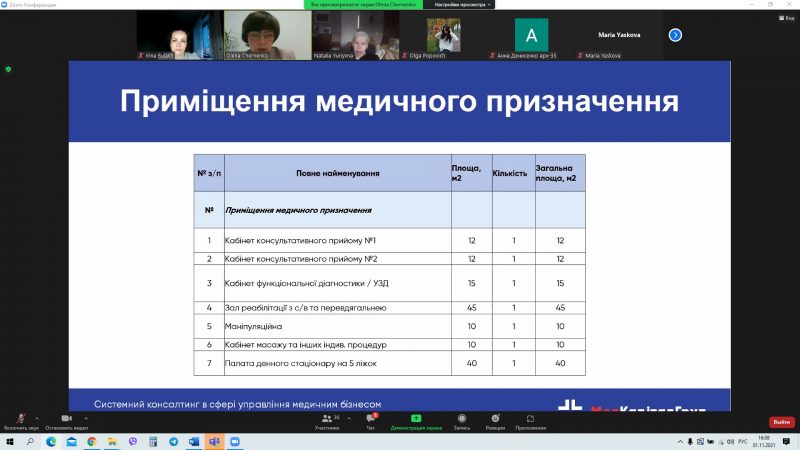The height and width of the screenshot is (450, 800).
Task: Click the slide title 'Приміщення медичного призначення'
Action: (x=399, y=101)
